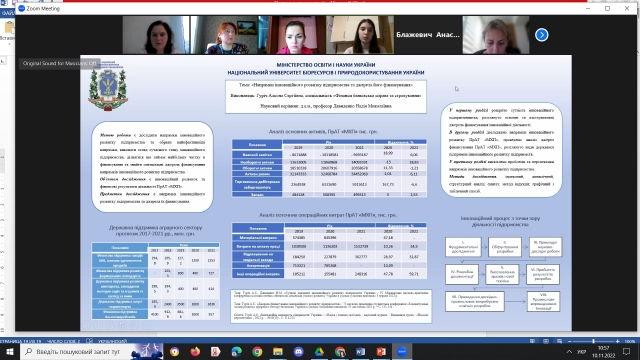Viewport: 640px width, 360px height.
Task: Toggle the Original Sound for Musicians: Off label
Action: [60, 63]
